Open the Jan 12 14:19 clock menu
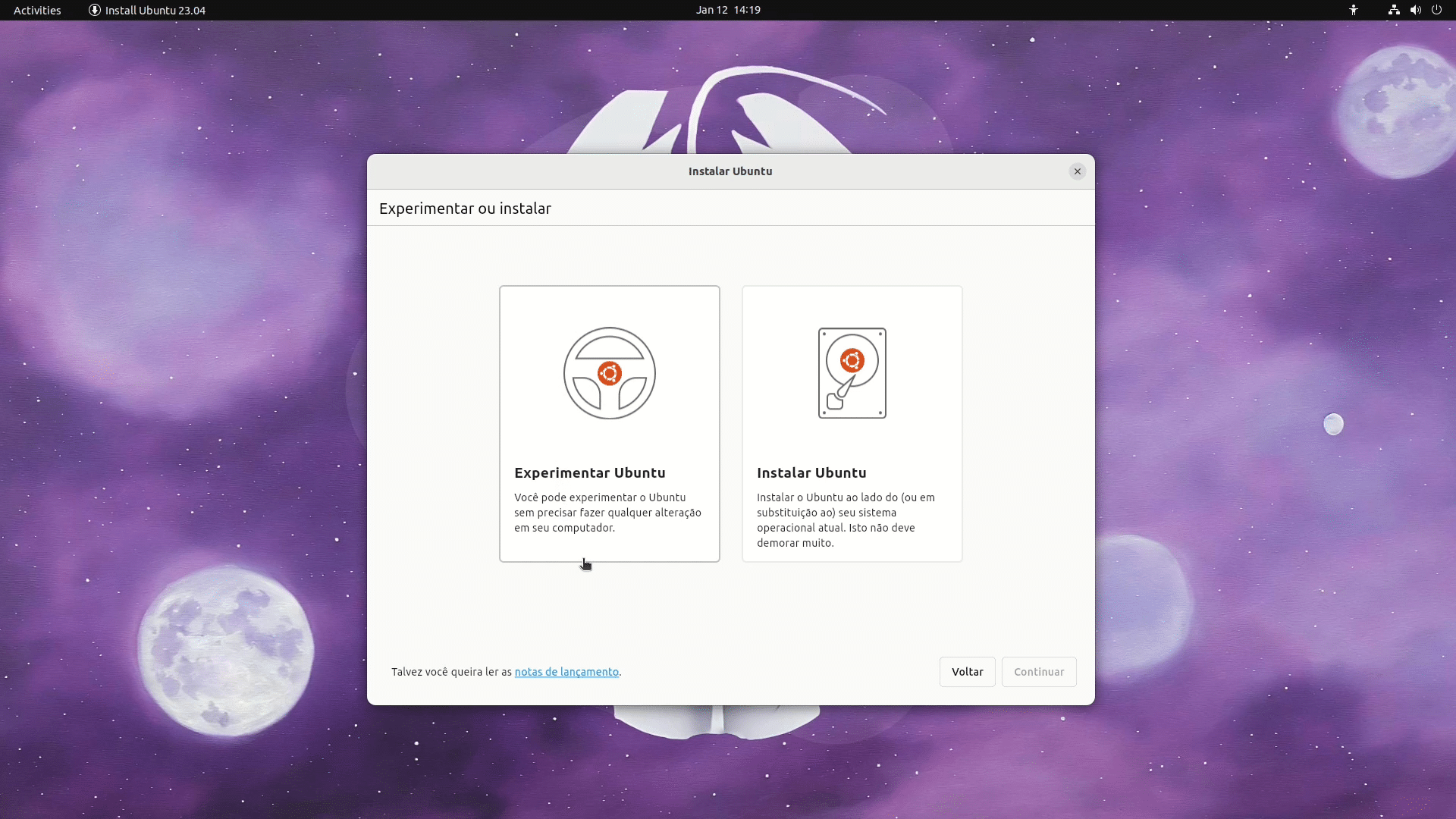Viewport: 1456px width, 819px height. tap(728, 10)
